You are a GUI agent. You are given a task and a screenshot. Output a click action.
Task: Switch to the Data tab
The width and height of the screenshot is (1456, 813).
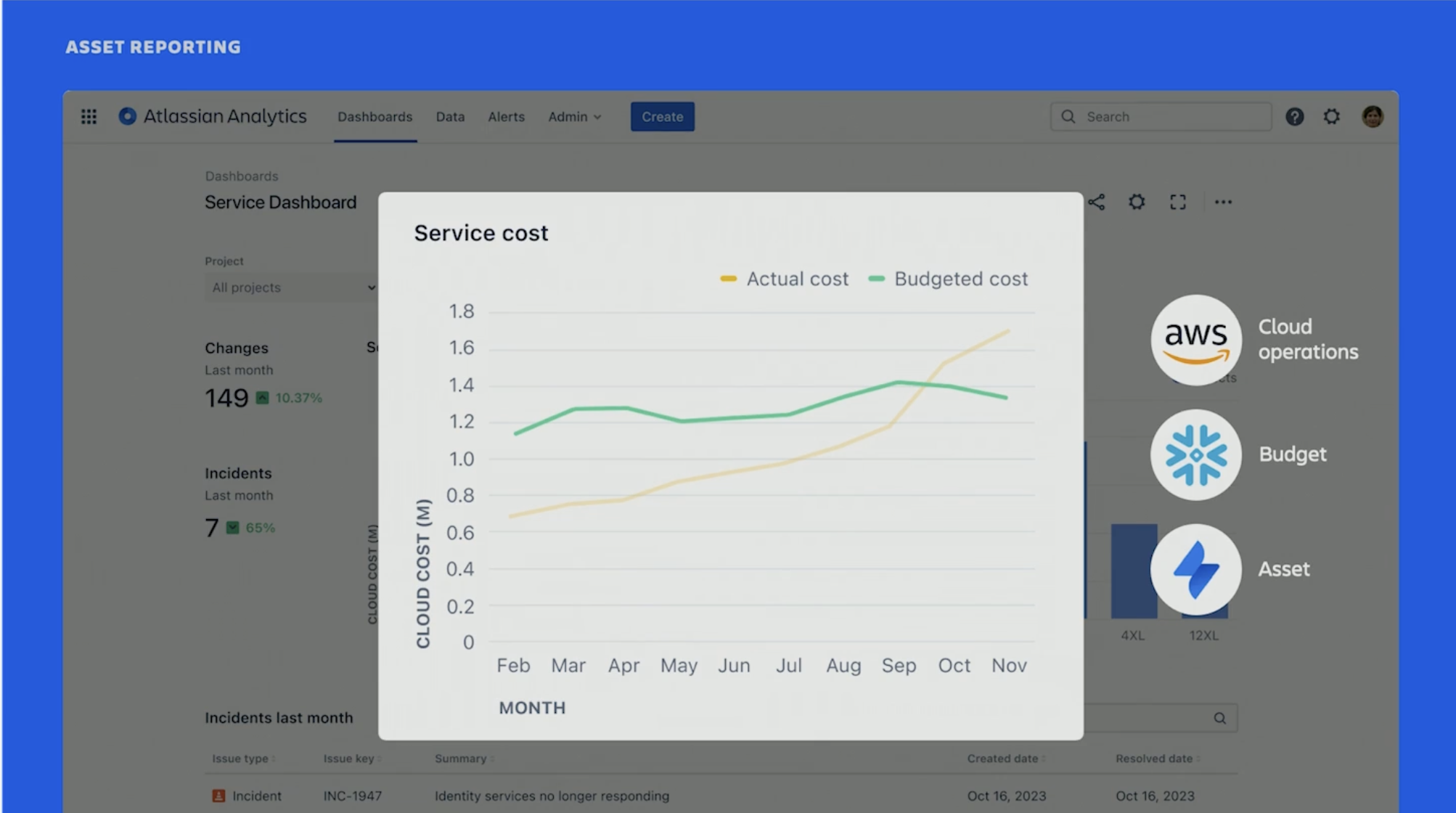point(449,116)
